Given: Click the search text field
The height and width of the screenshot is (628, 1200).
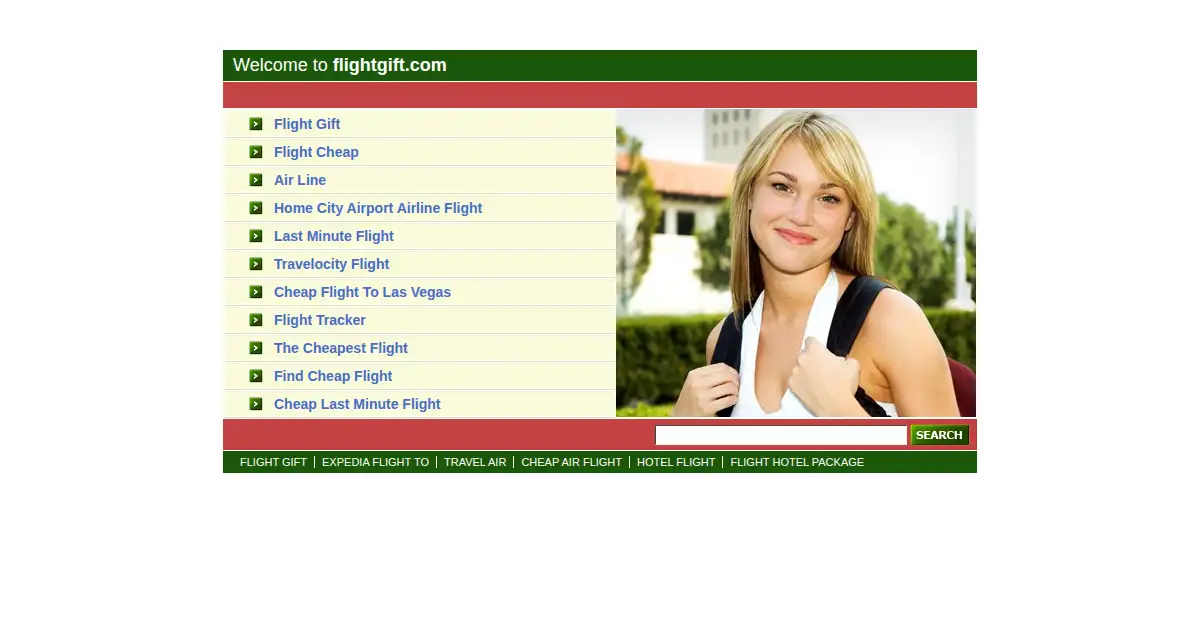Looking at the screenshot, I should pos(781,435).
